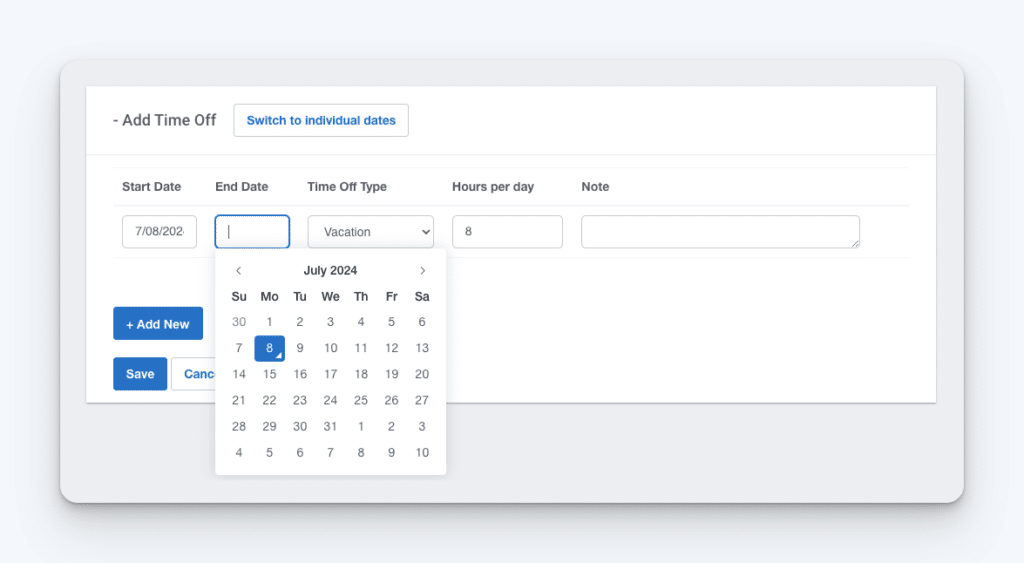Select July 11 in the calendar
The height and width of the screenshot is (563, 1024).
click(x=360, y=348)
